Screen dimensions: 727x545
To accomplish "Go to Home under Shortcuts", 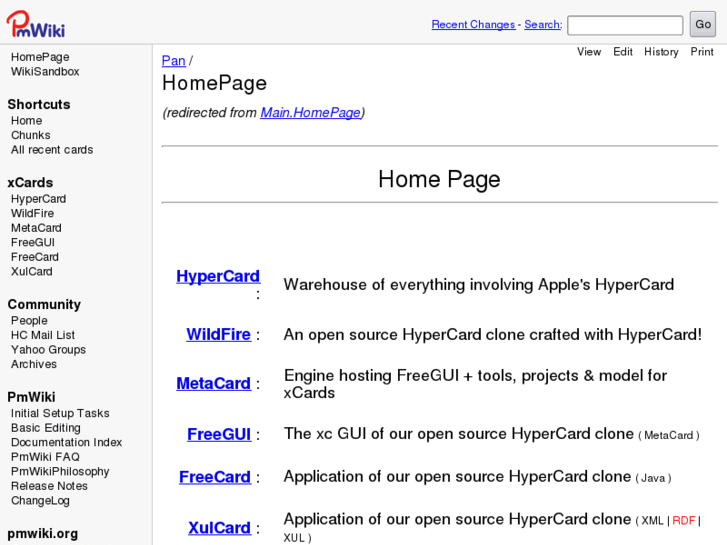I will click(x=26, y=121).
